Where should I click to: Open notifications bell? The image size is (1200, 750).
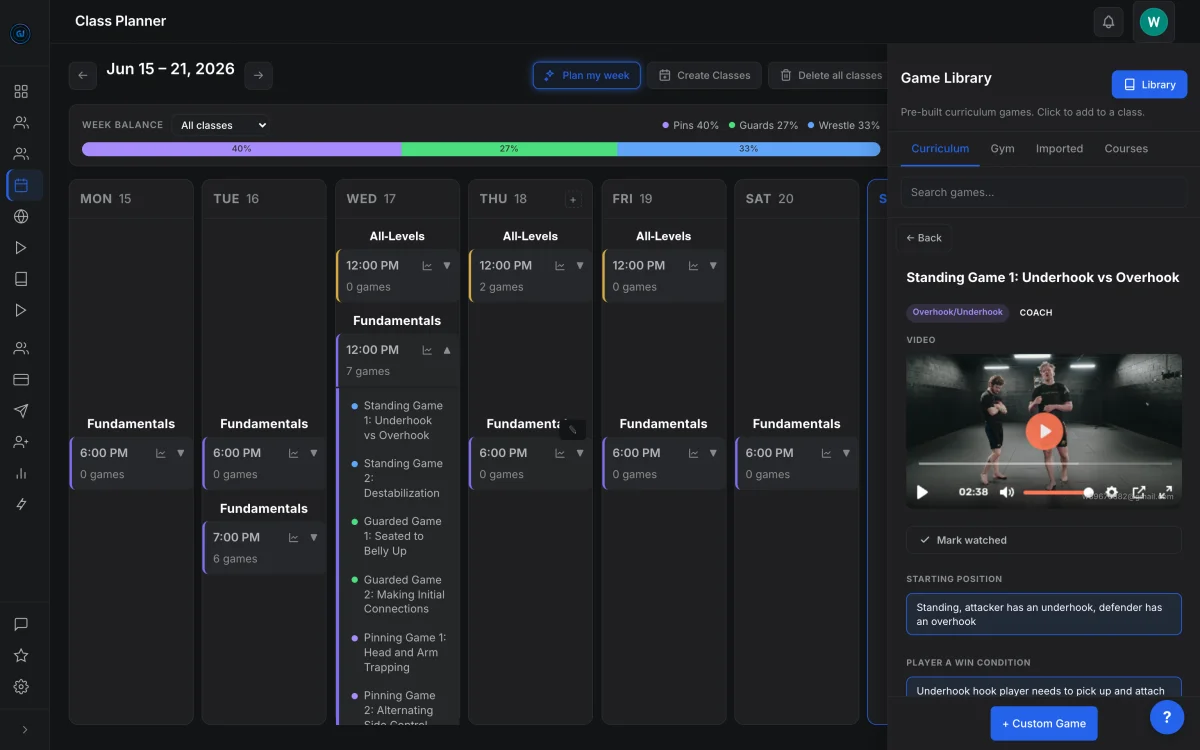click(x=1108, y=22)
